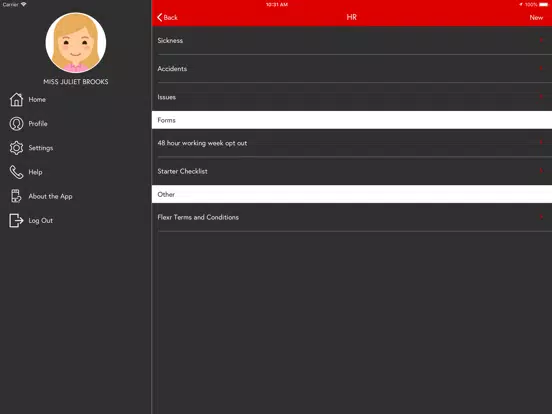Open Flexr Terms and Conditions
The height and width of the screenshot is (414, 552).
click(x=352, y=217)
